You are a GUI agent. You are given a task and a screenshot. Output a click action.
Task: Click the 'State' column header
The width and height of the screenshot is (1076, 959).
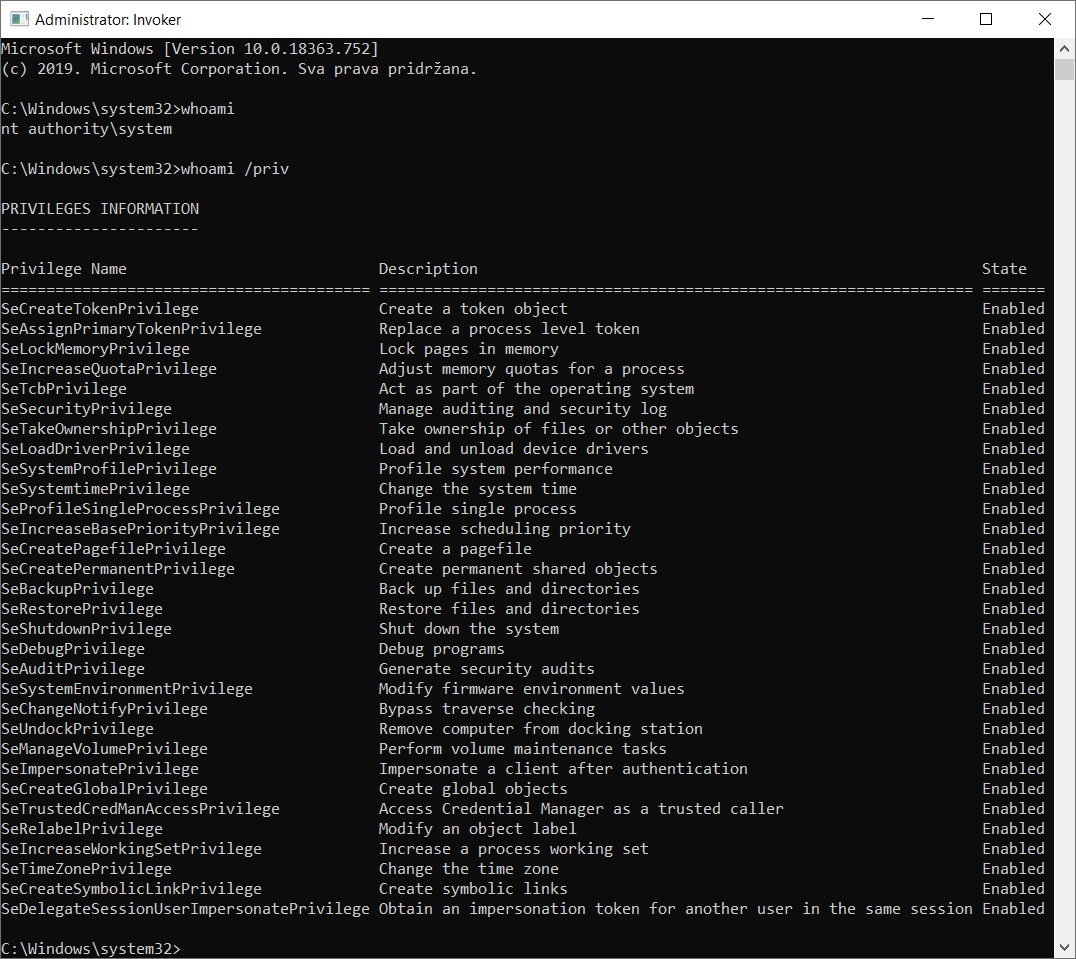(1004, 269)
